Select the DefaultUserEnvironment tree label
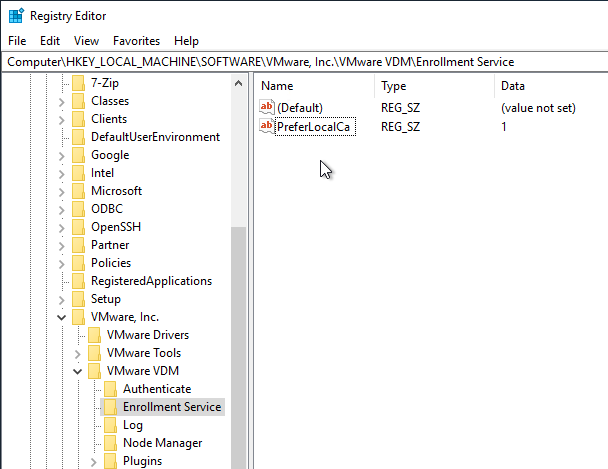 click(155, 137)
